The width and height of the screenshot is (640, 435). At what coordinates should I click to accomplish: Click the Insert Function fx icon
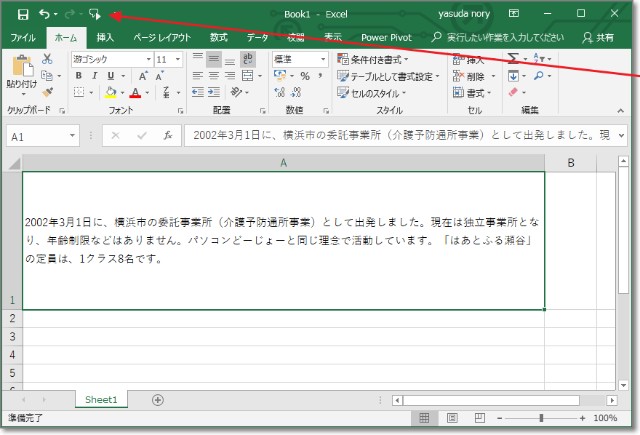[x=168, y=135]
